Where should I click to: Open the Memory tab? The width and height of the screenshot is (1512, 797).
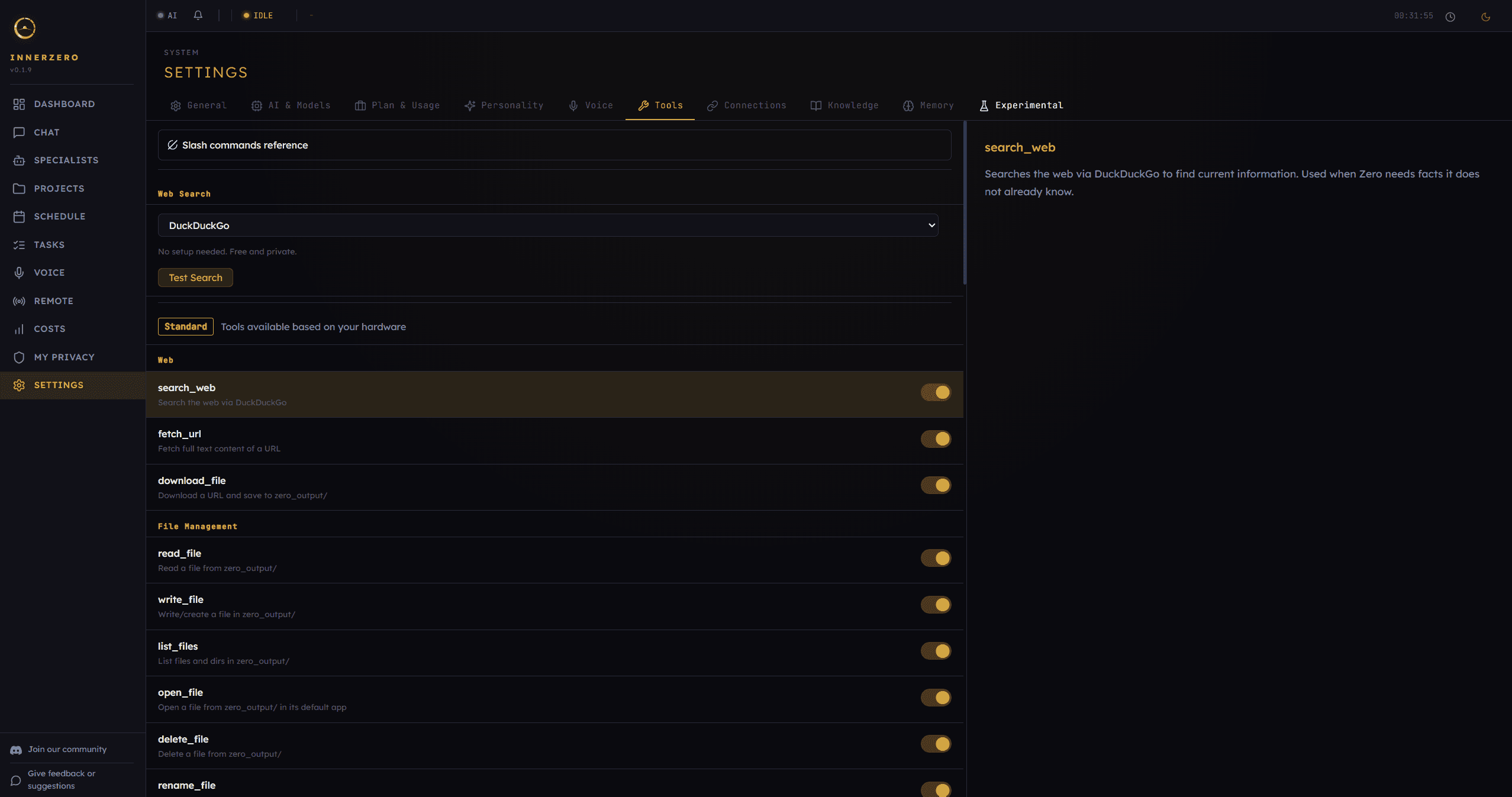click(928, 105)
